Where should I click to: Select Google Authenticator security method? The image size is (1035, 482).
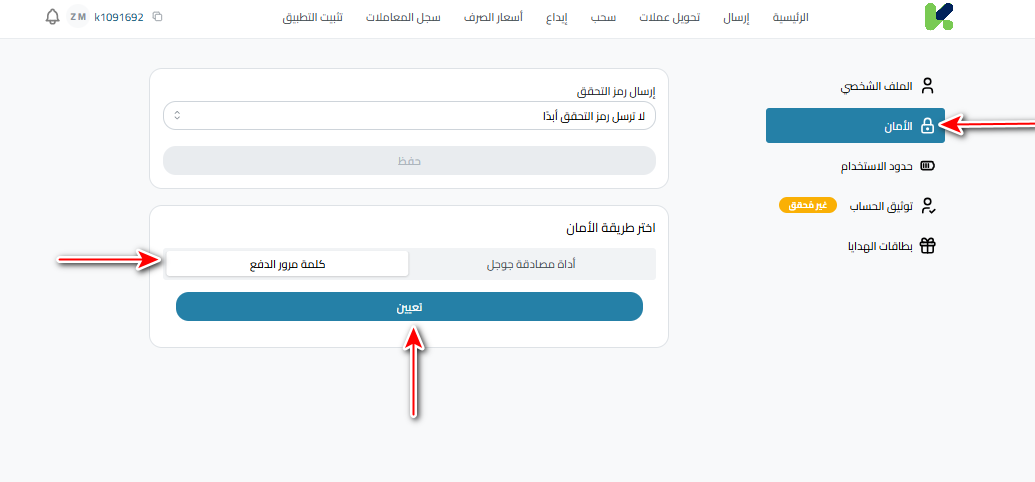click(x=531, y=264)
